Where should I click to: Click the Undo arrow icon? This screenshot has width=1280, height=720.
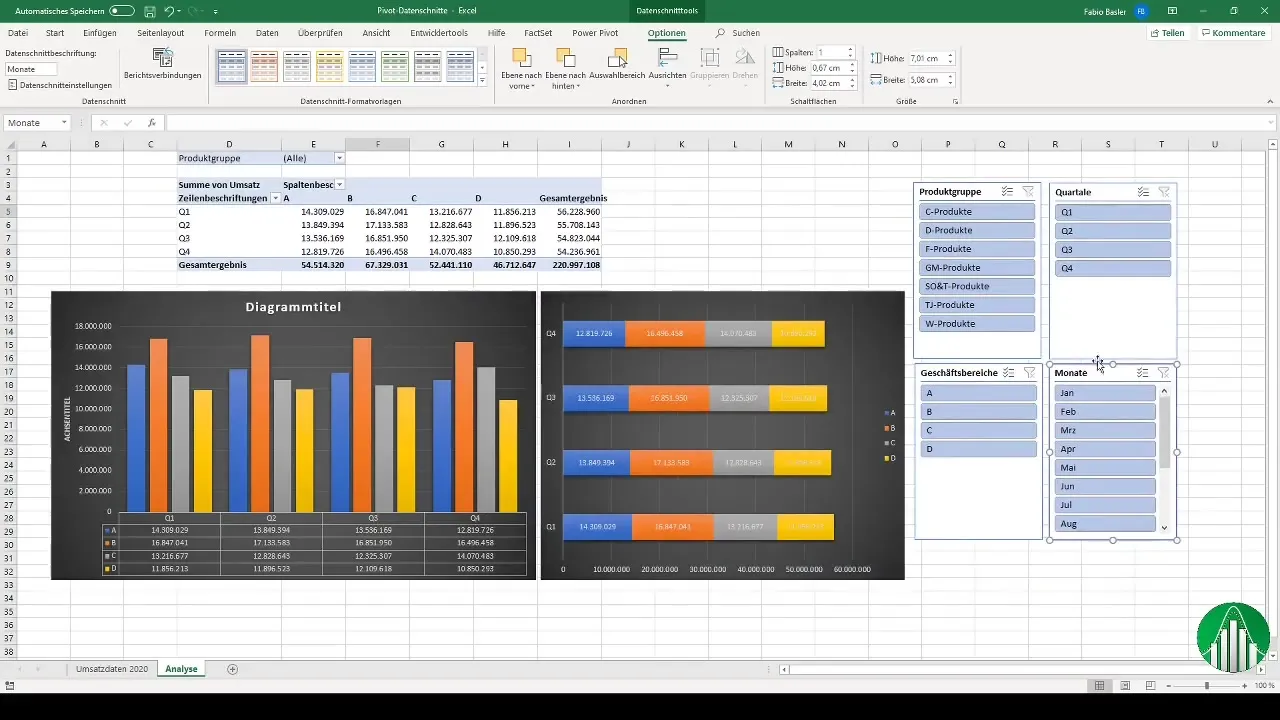[x=170, y=10]
